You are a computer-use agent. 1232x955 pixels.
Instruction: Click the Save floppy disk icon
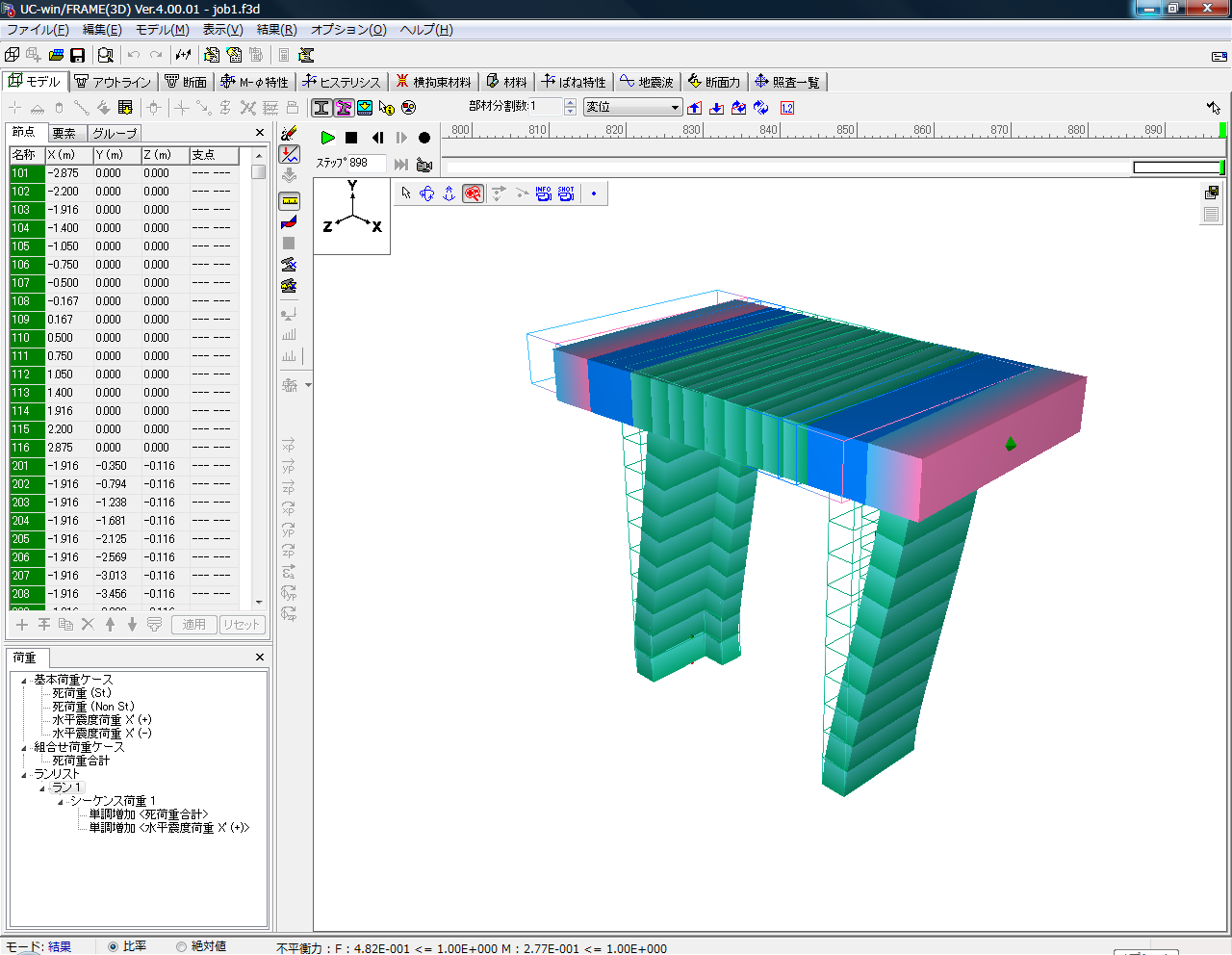click(78, 55)
